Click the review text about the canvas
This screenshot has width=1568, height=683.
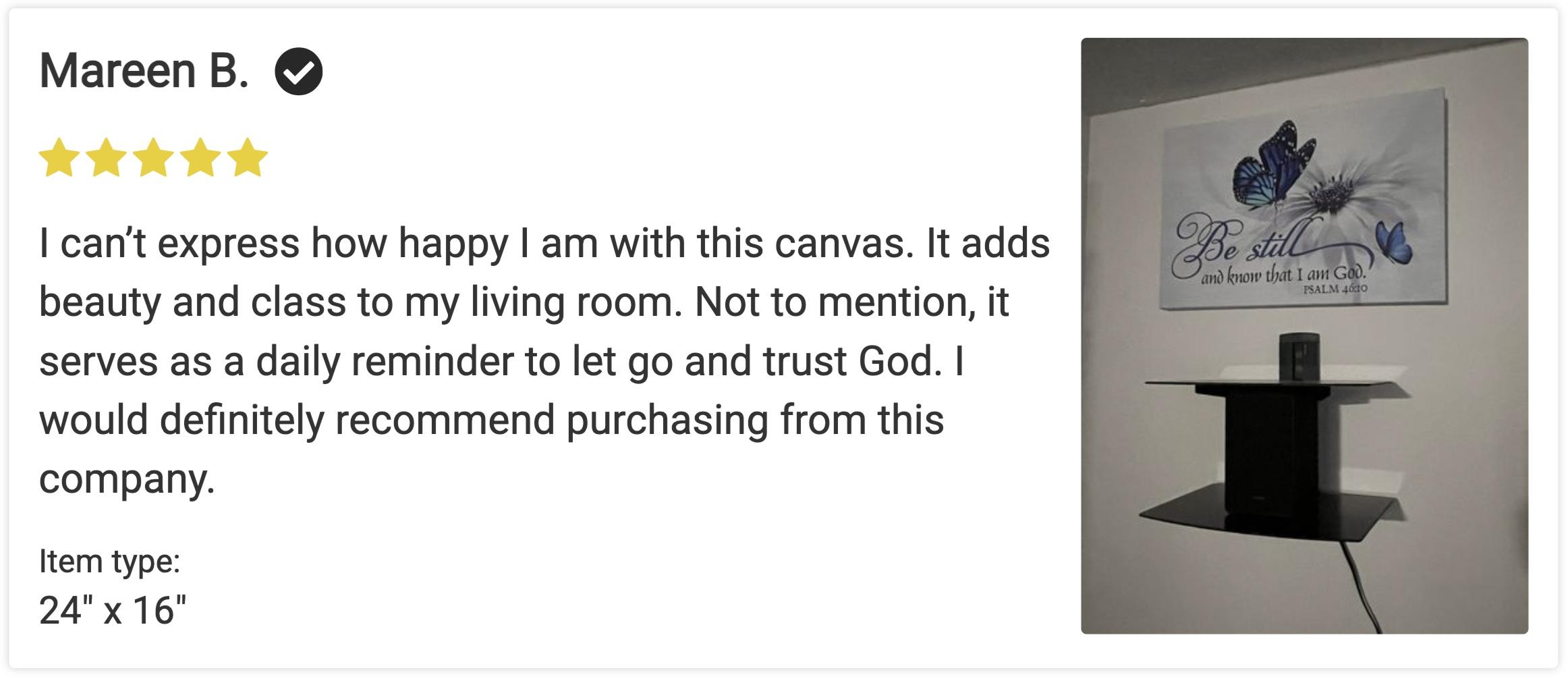pos(544,361)
